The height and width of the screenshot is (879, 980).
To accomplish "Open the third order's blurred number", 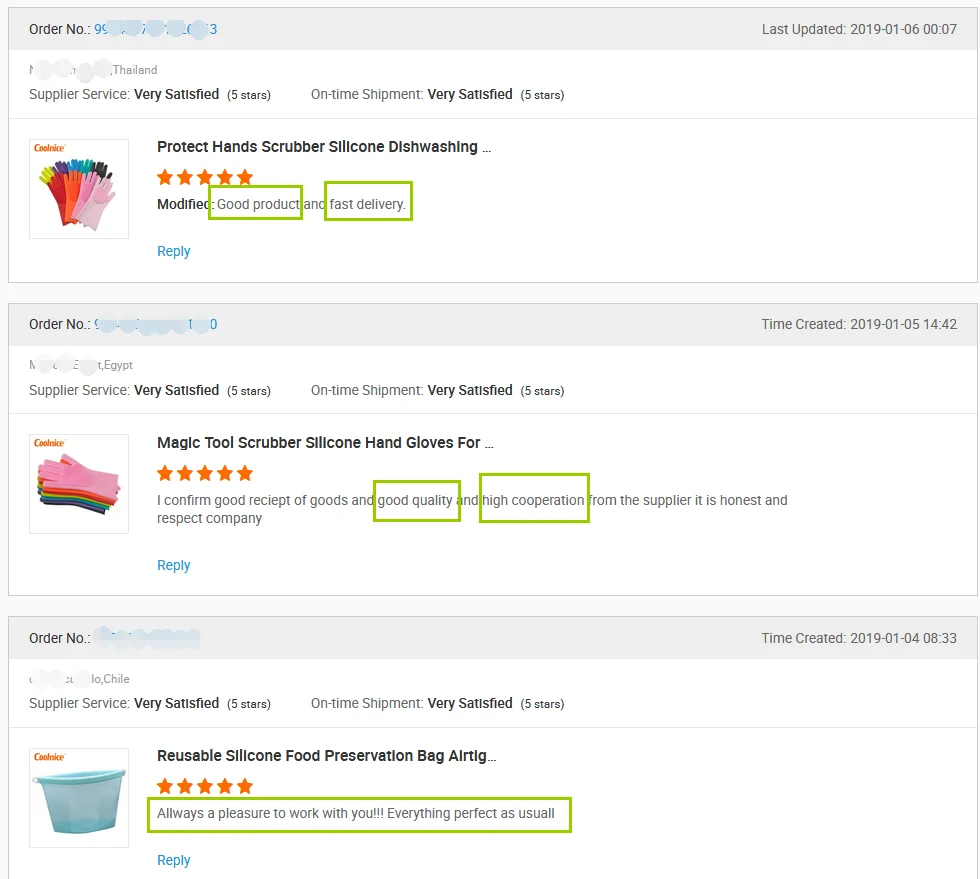I will pos(147,638).
